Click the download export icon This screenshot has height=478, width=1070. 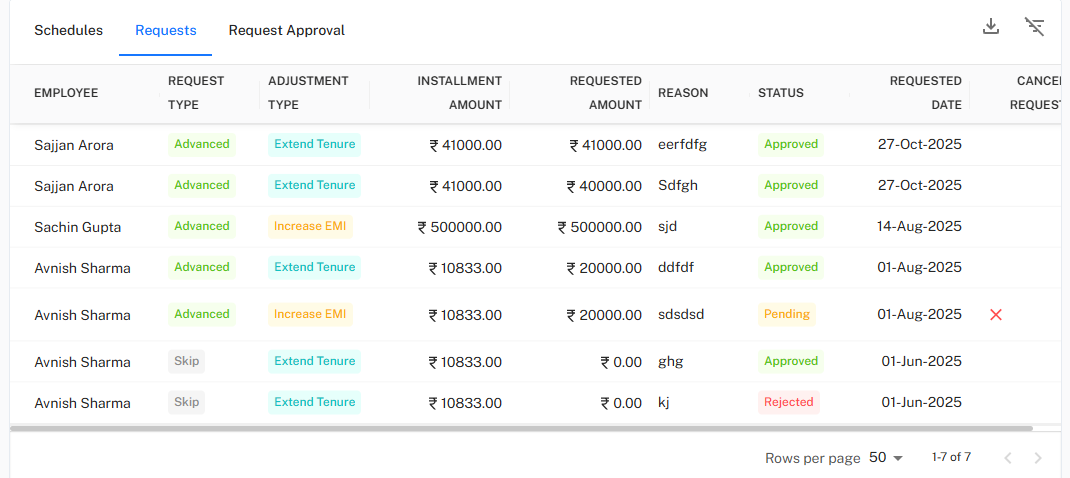coord(991,27)
